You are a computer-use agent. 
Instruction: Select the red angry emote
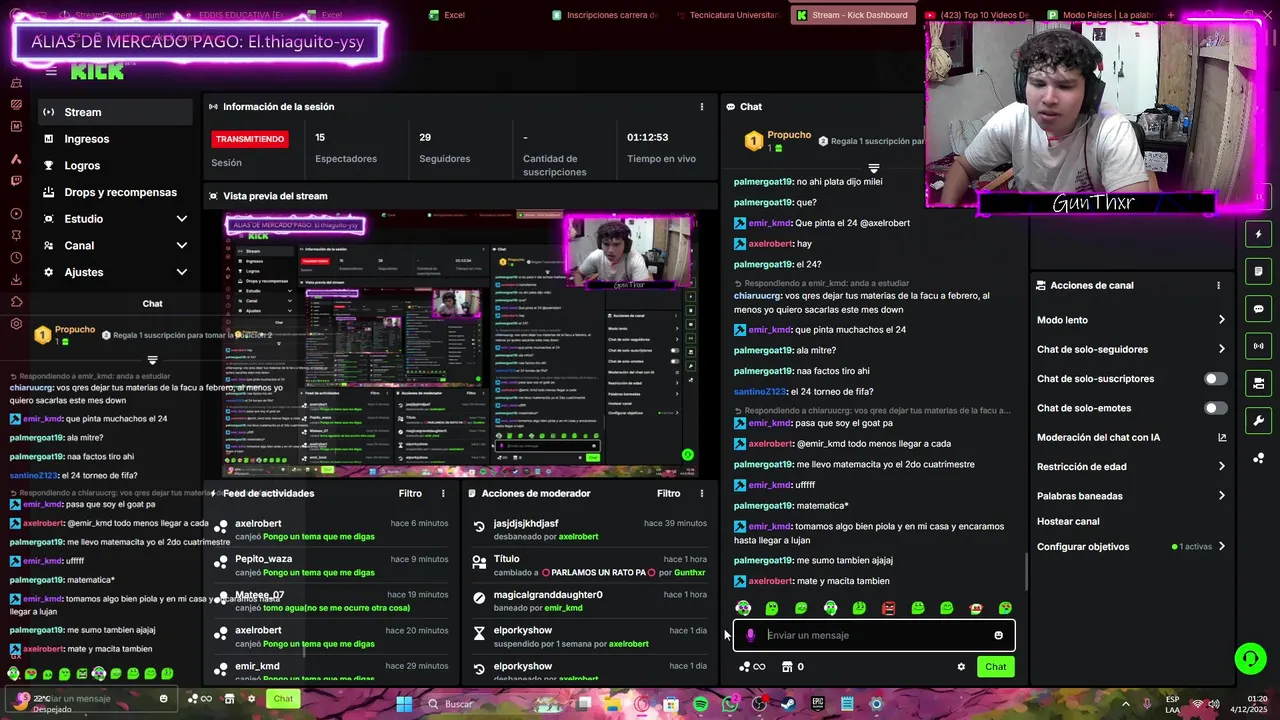pos(888,608)
